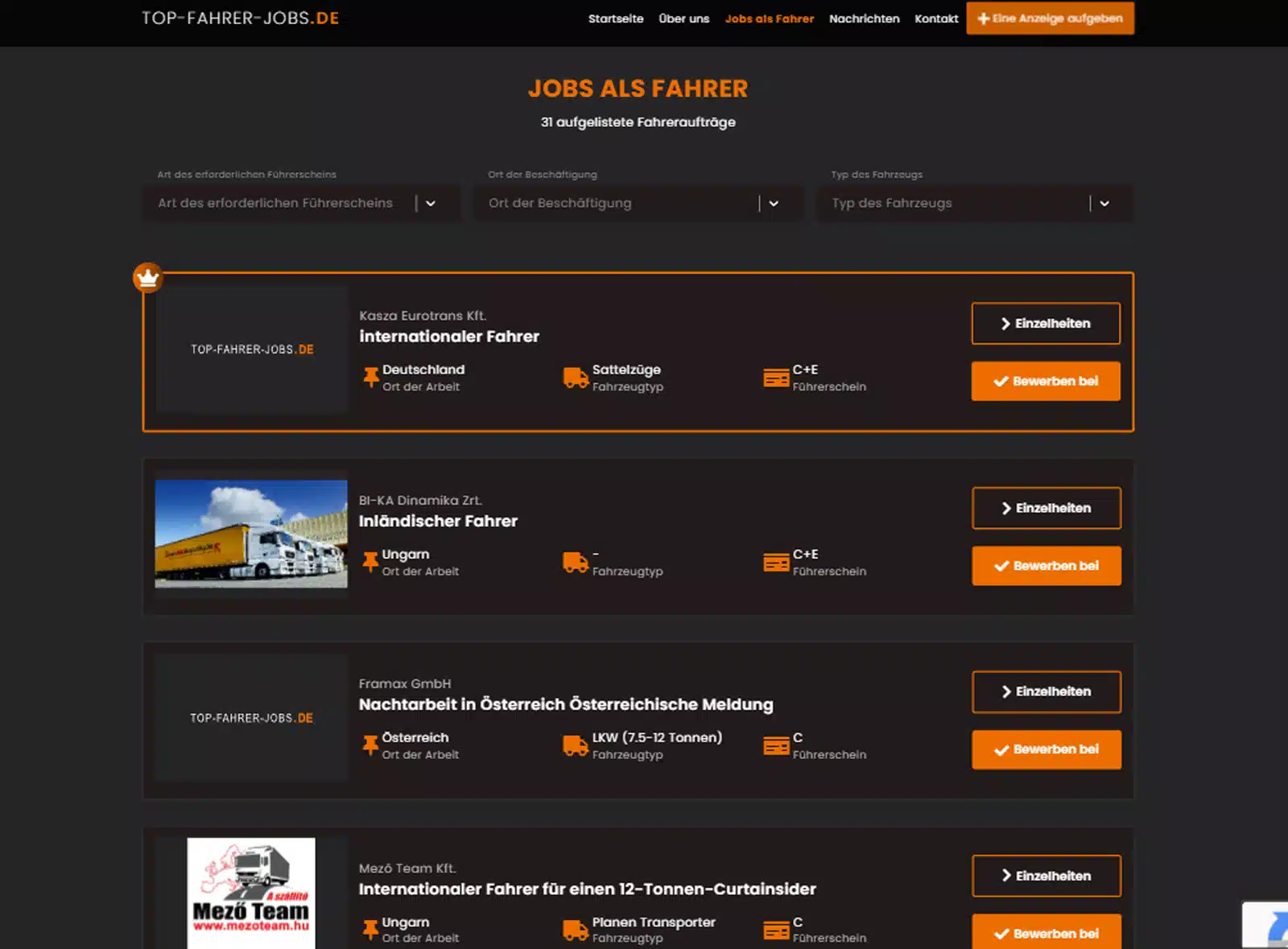This screenshot has width=1288, height=949.
Task: Click pin icon next to Deutschland
Action: tap(370, 378)
